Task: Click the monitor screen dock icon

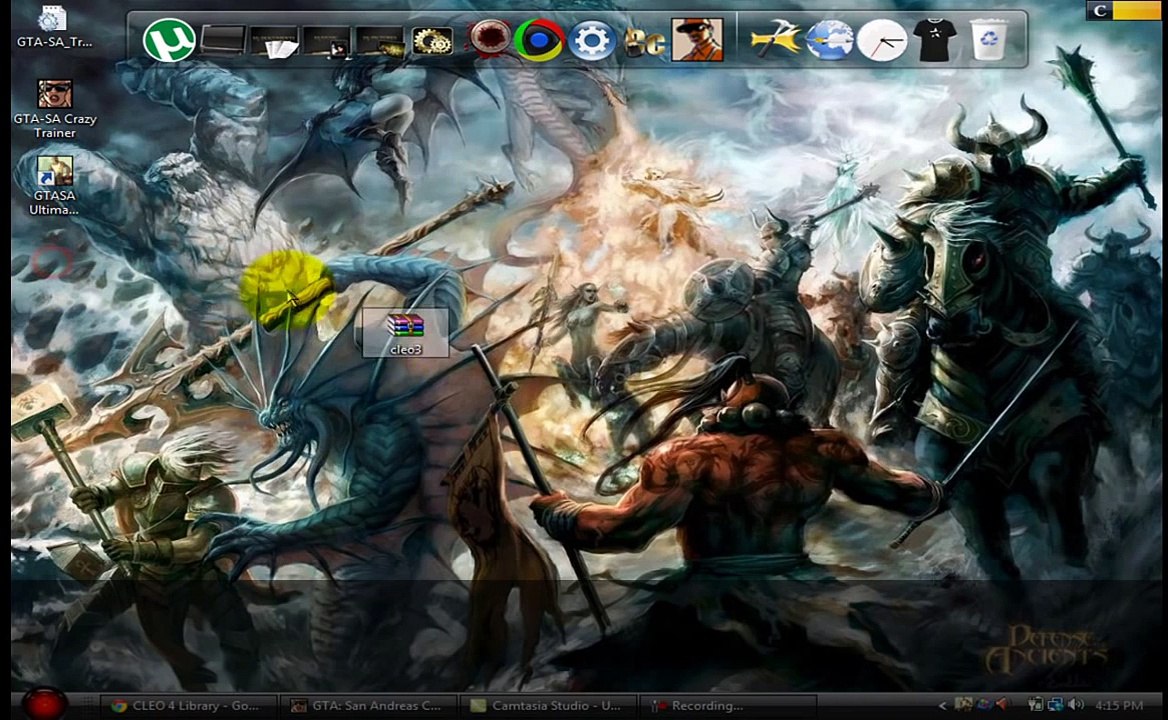Action: (223, 40)
